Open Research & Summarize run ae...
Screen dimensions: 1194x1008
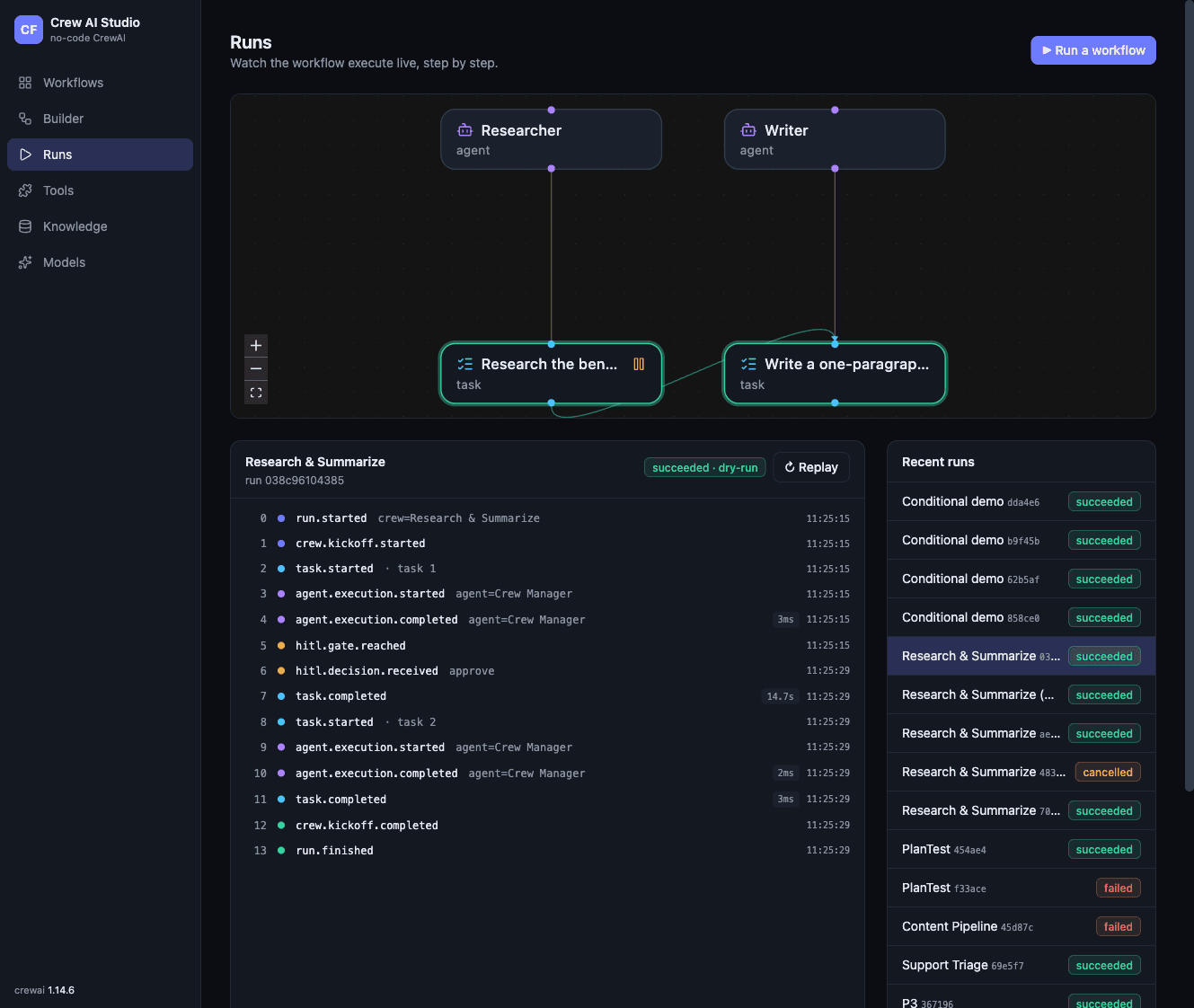pos(1021,733)
